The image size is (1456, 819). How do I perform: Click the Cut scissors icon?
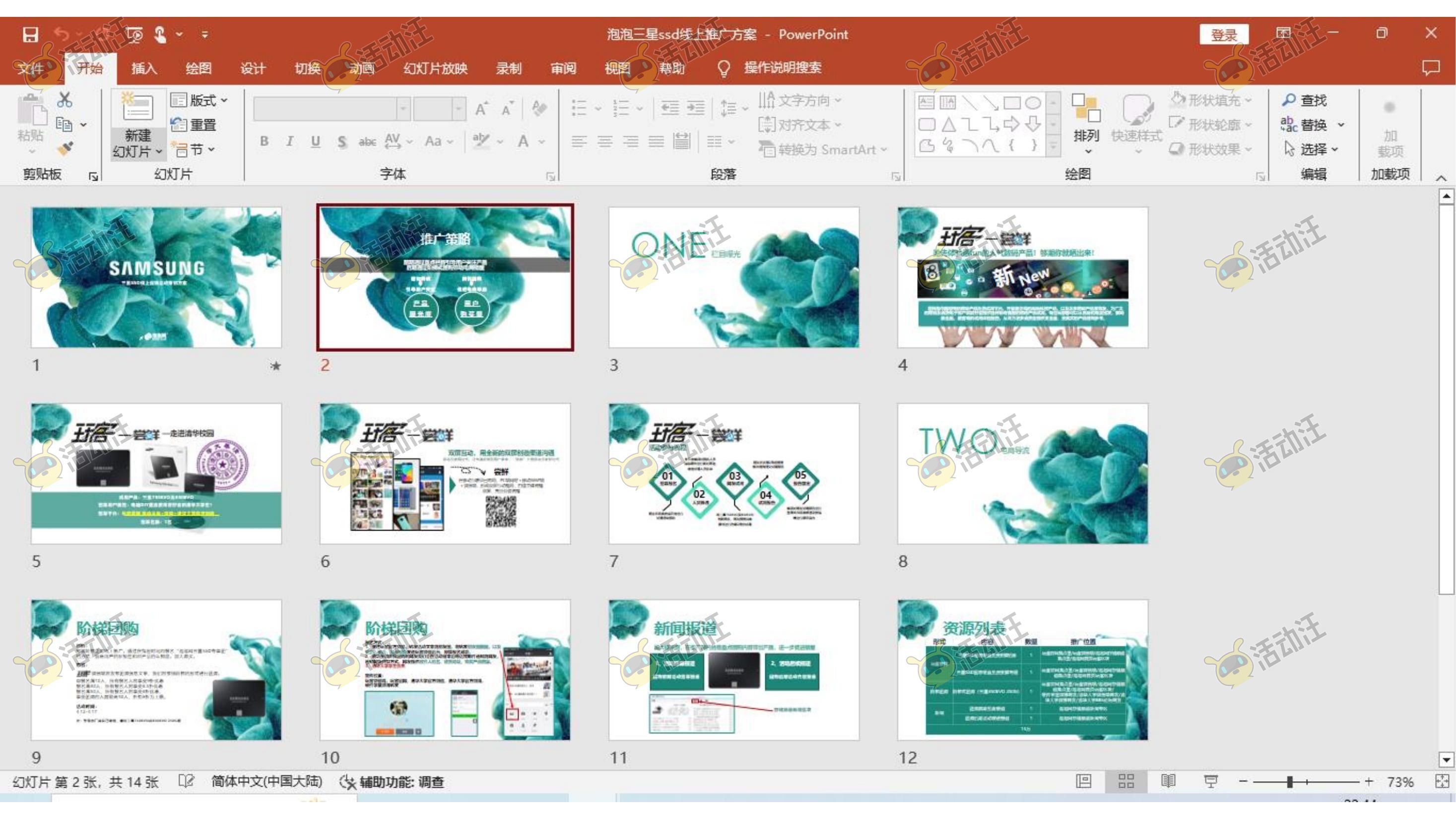pyautogui.click(x=65, y=100)
